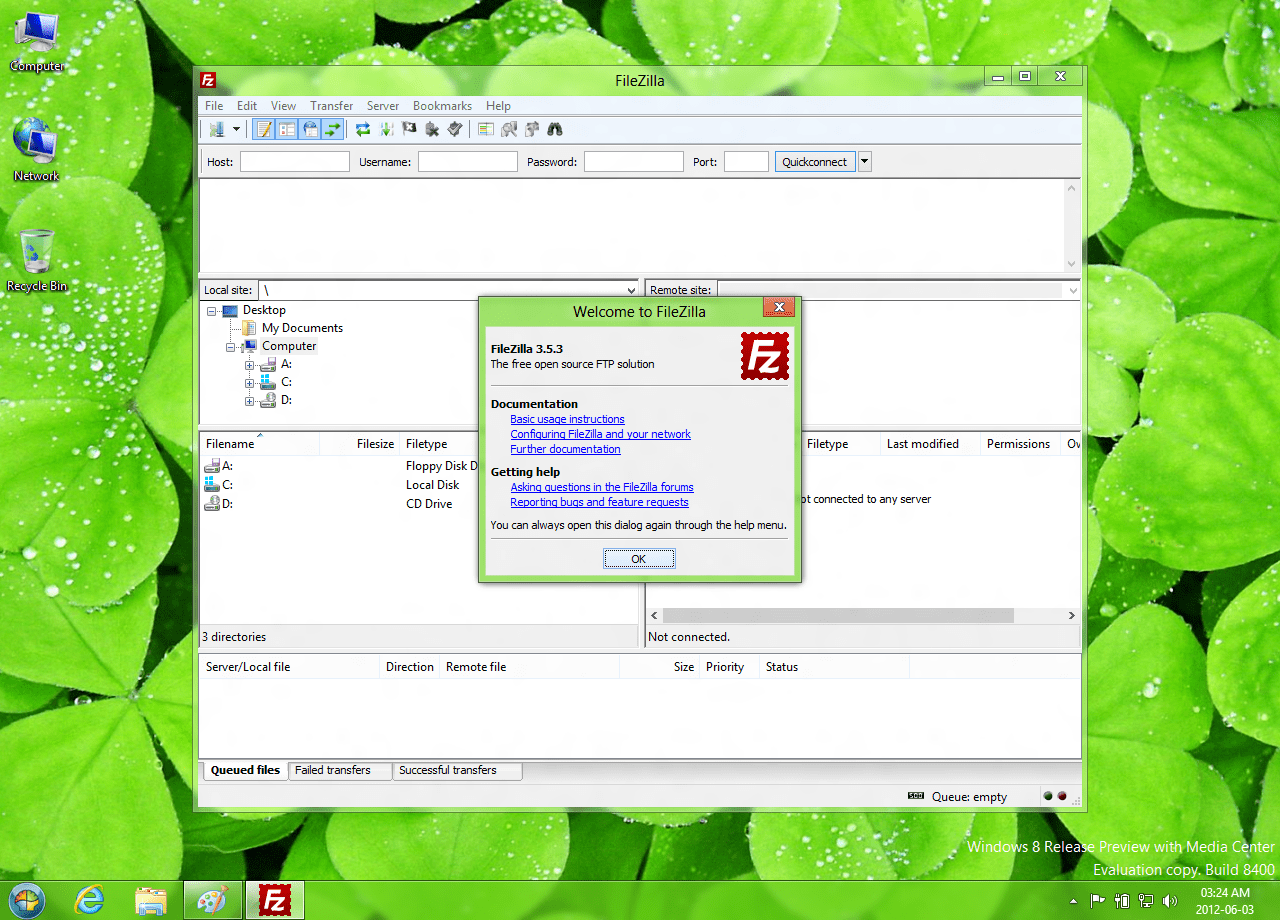The height and width of the screenshot is (920, 1280).
Task: Click the Reconnect to last server icon
Action: [455, 129]
